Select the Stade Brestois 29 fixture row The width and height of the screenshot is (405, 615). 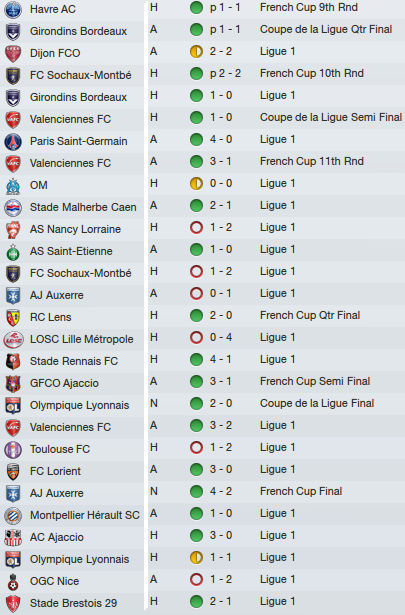pos(202,603)
